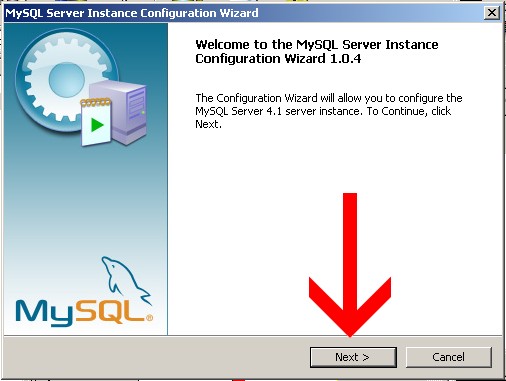Click the Next > button
The height and width of the screenshot is (381, 506).
click(x=353, y=357)
